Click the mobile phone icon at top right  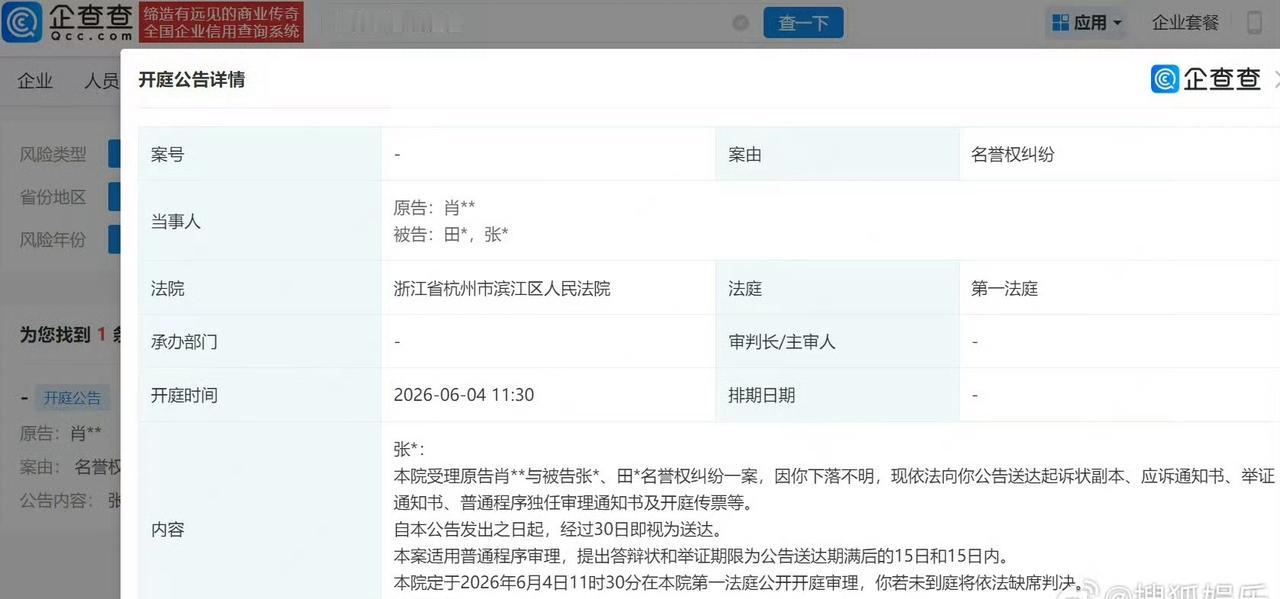coord(1255,22)
